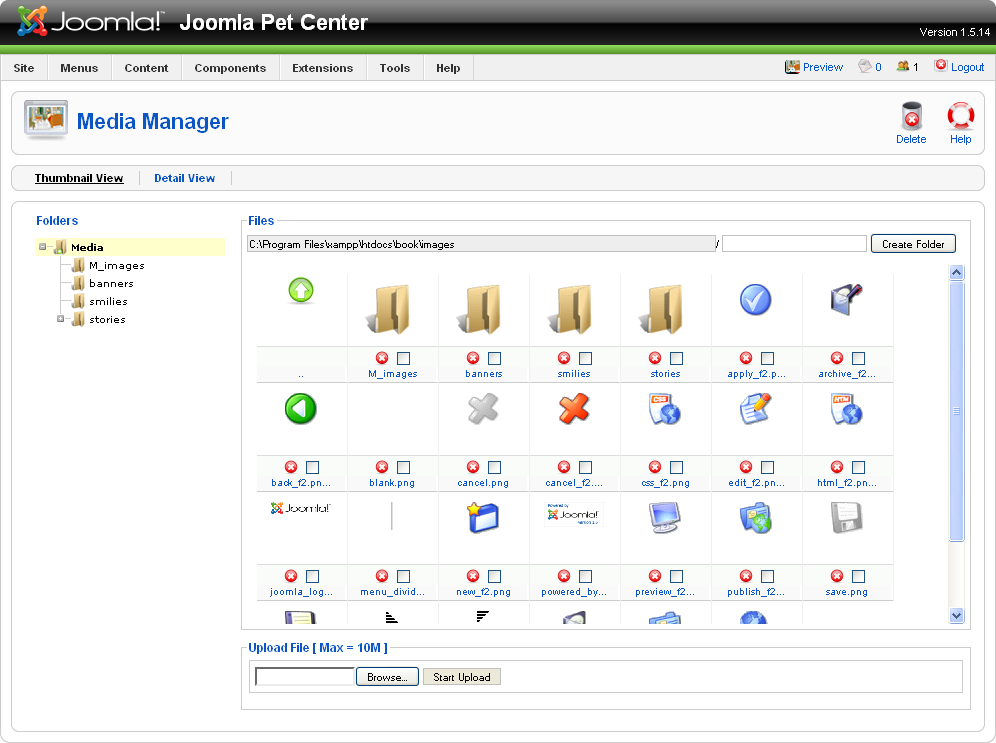
Task: Click the css_f2.png image thumbnail
Action: [x=664, y=408]
